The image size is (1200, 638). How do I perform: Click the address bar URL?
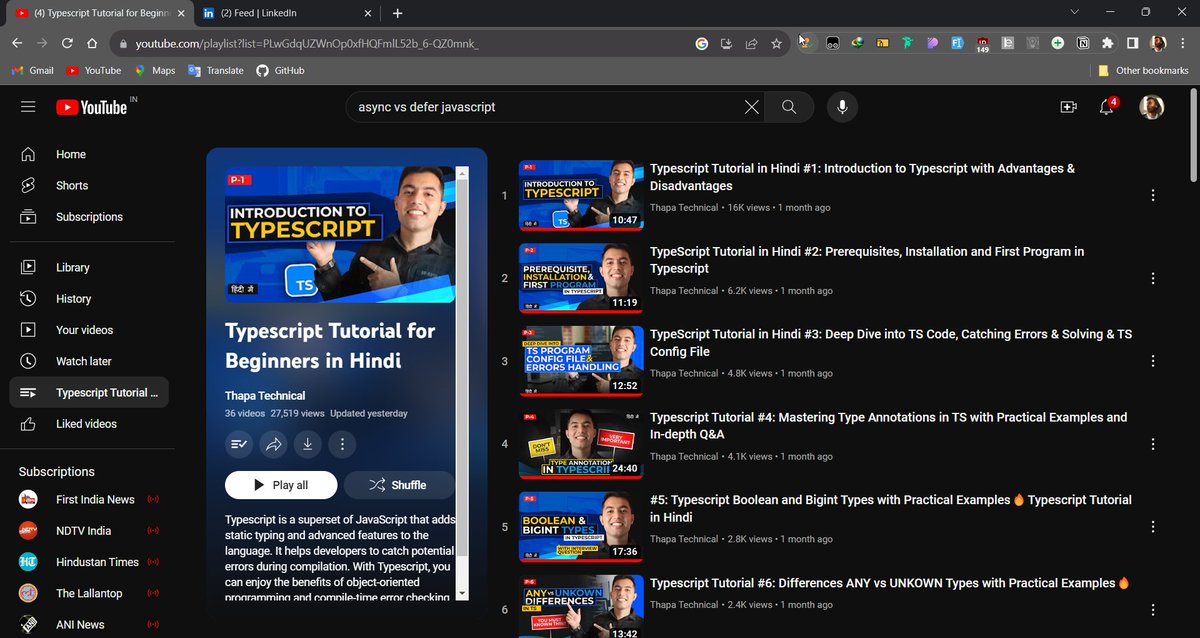(306, 44)
